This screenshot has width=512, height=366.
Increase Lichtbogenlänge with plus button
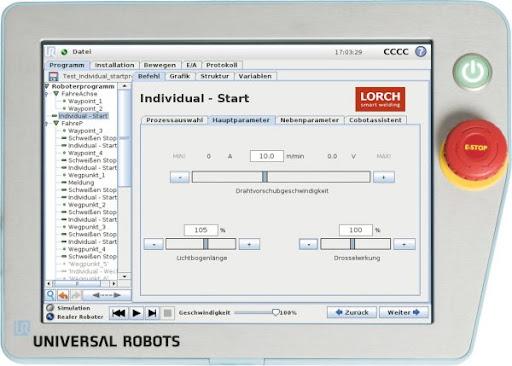click(x=249, y=244)
